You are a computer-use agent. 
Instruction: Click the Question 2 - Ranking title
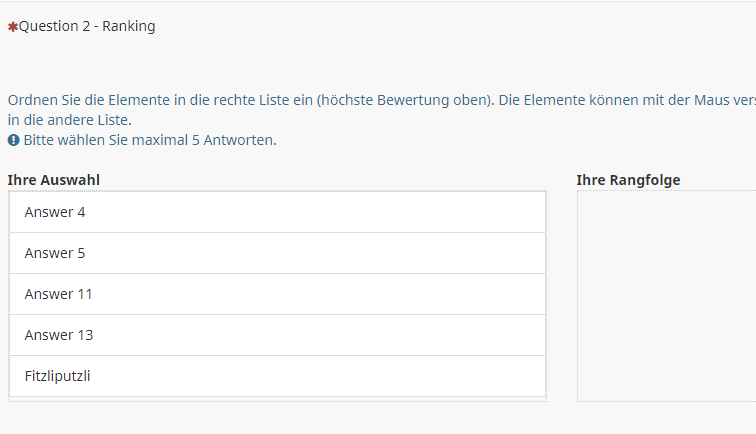tap(87, 26)
